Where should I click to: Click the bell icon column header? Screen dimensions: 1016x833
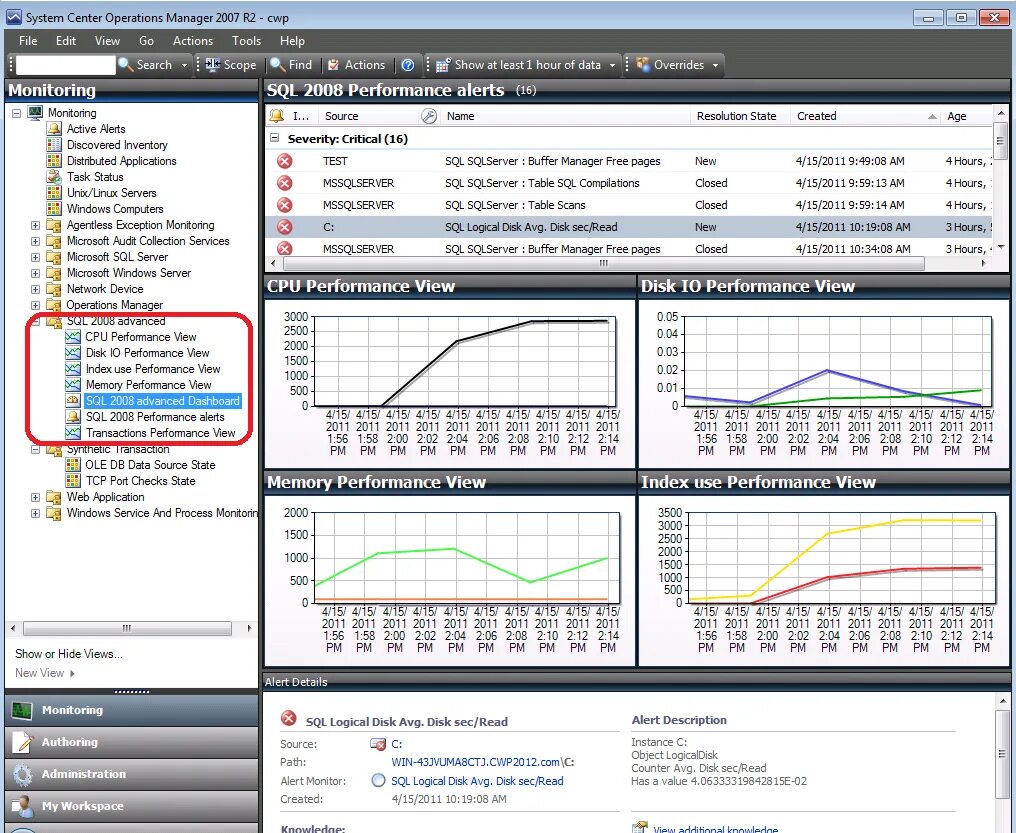click(277, 116)
